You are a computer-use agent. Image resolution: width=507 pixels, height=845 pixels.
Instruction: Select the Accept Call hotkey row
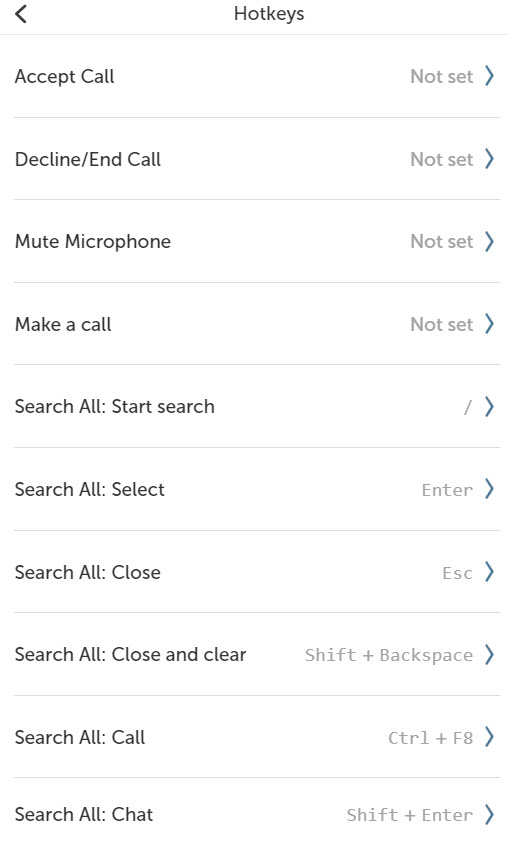coord(256,77)
